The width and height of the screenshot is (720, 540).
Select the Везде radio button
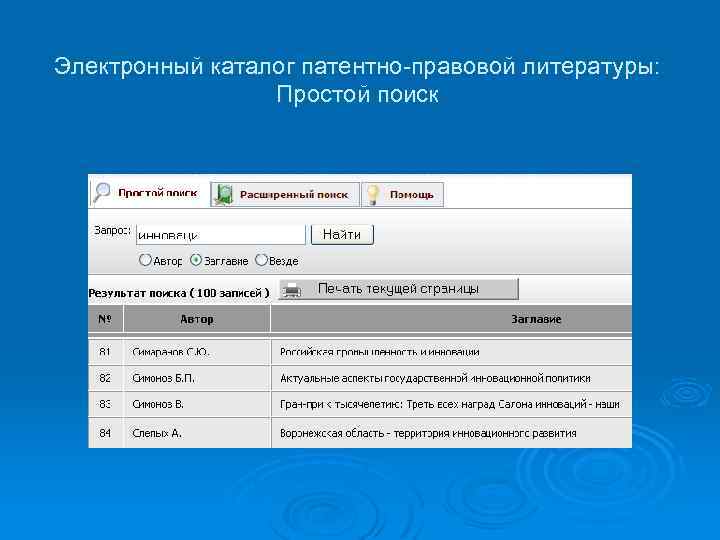click(x=261, y=260)
